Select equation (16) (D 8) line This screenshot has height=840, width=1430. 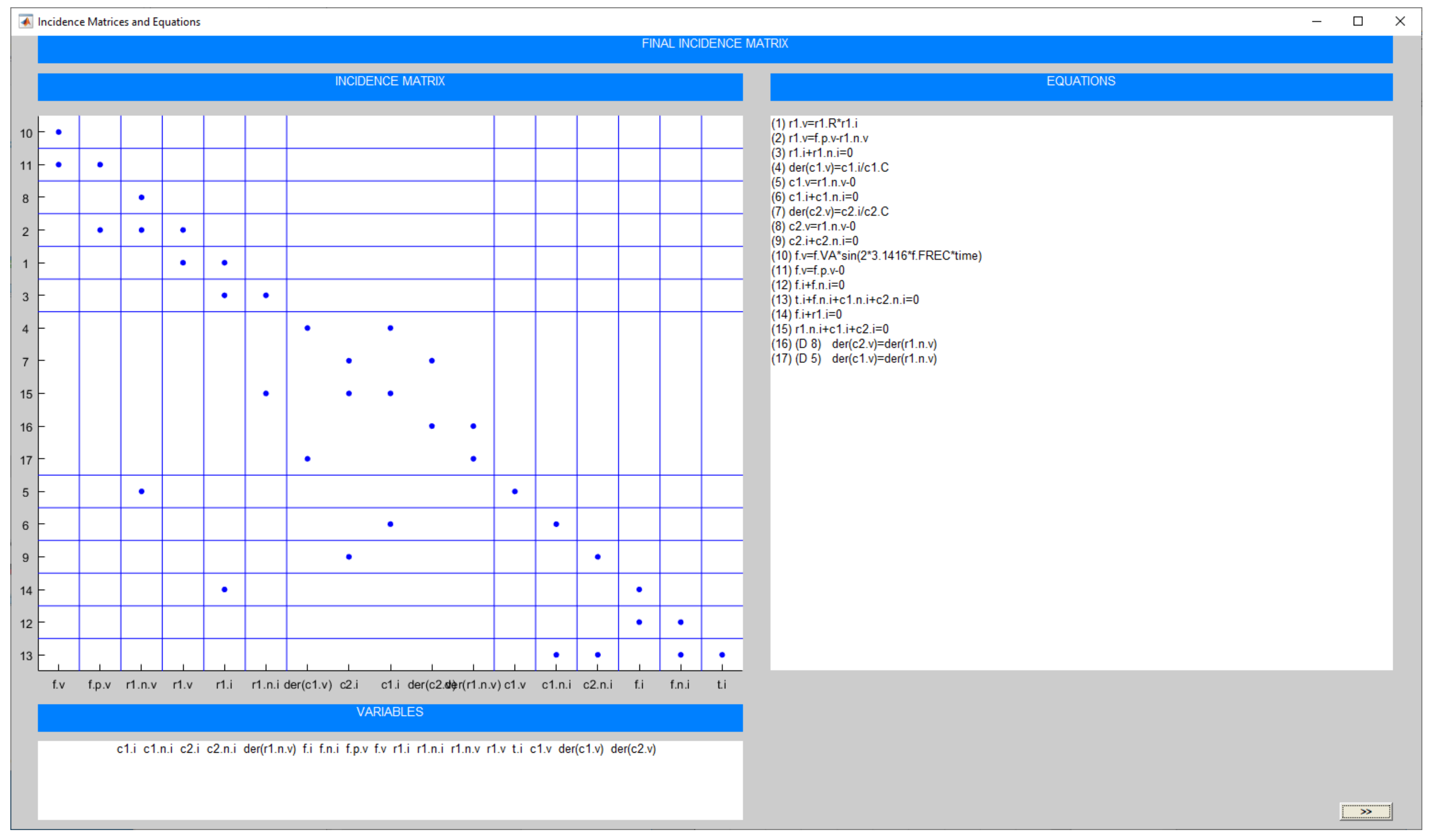pos(853,344)
